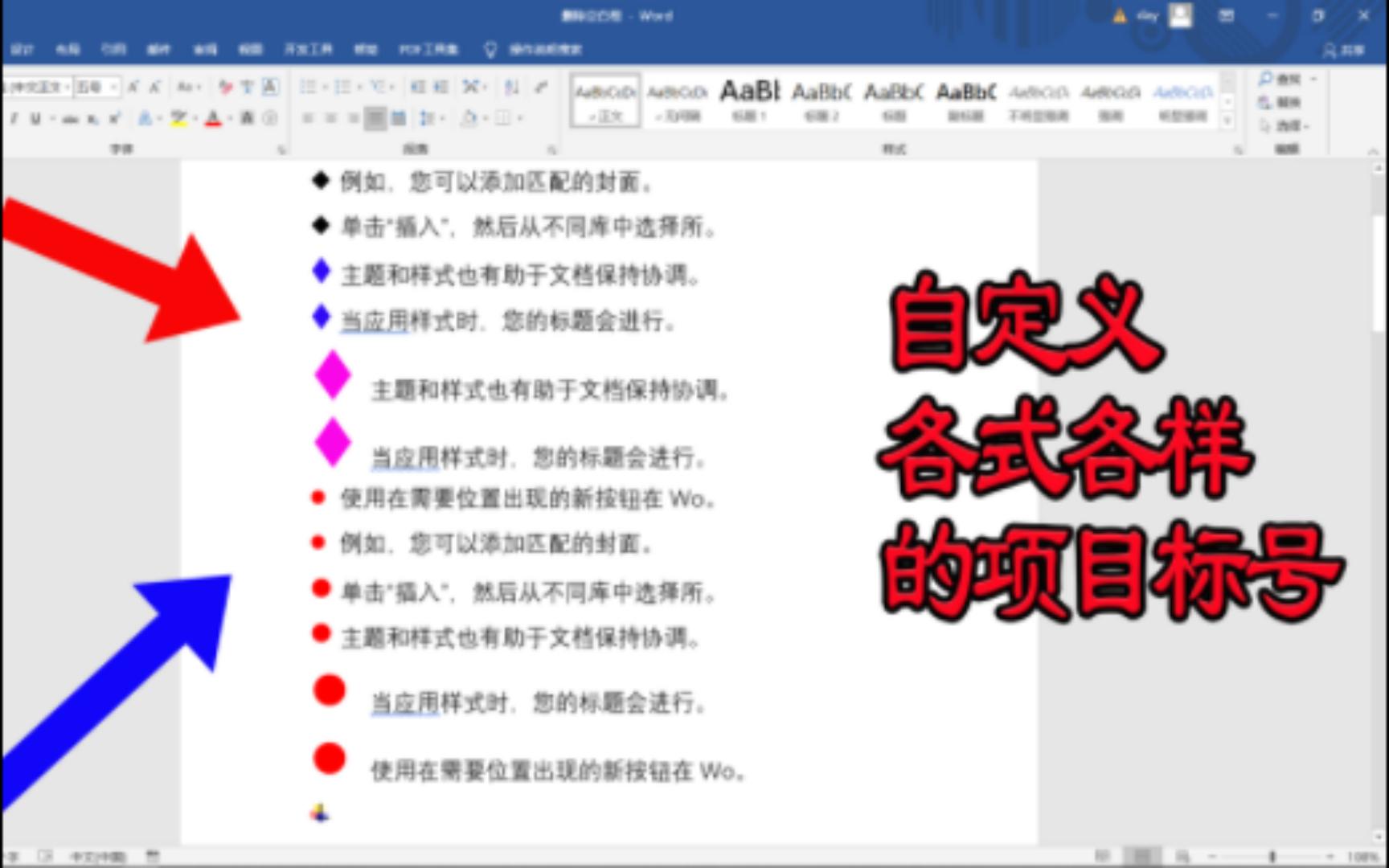Toggle italic formatting
1389x868 pixels.
click(x=14, y=119)
